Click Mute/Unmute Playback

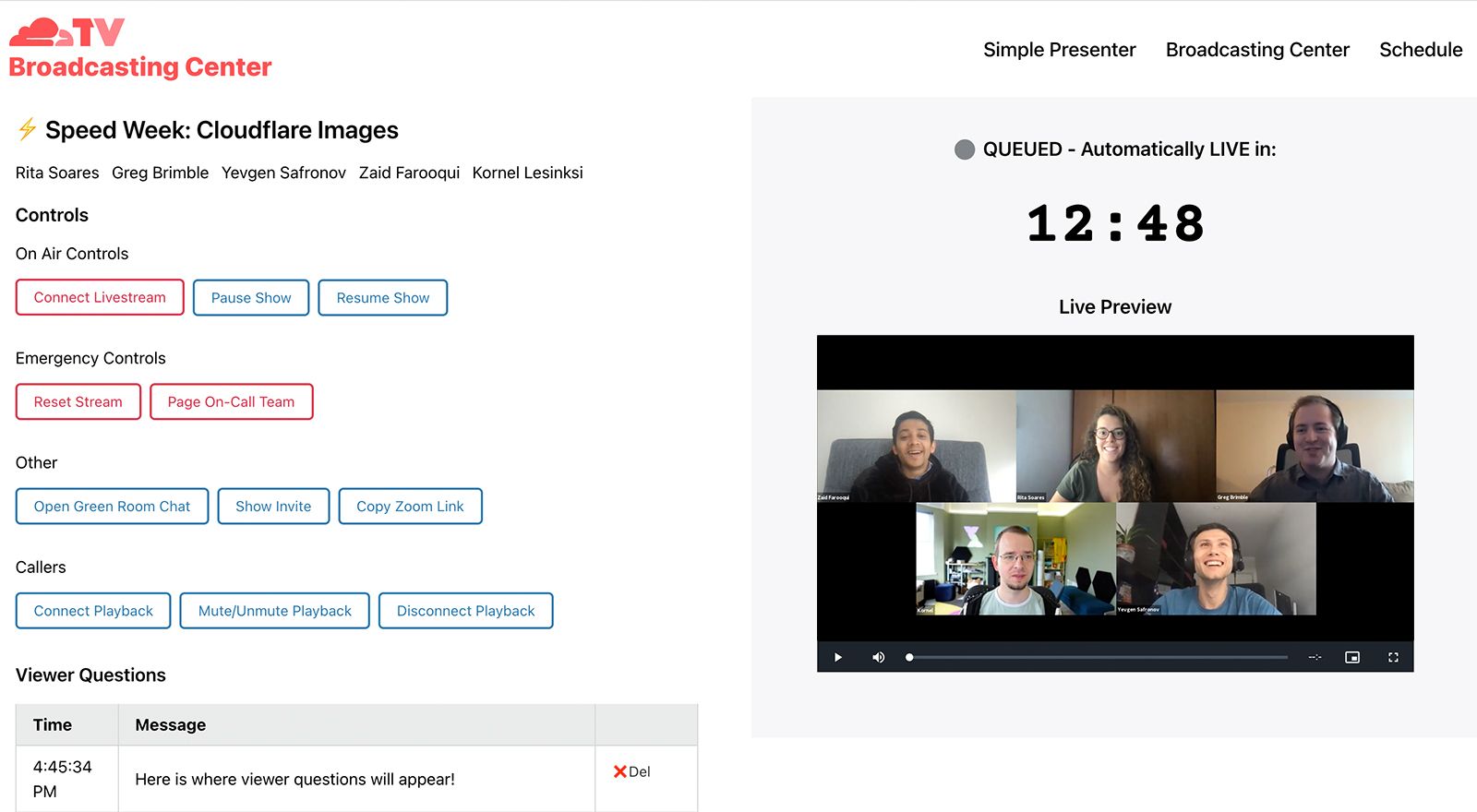click(x=275, y=611)
